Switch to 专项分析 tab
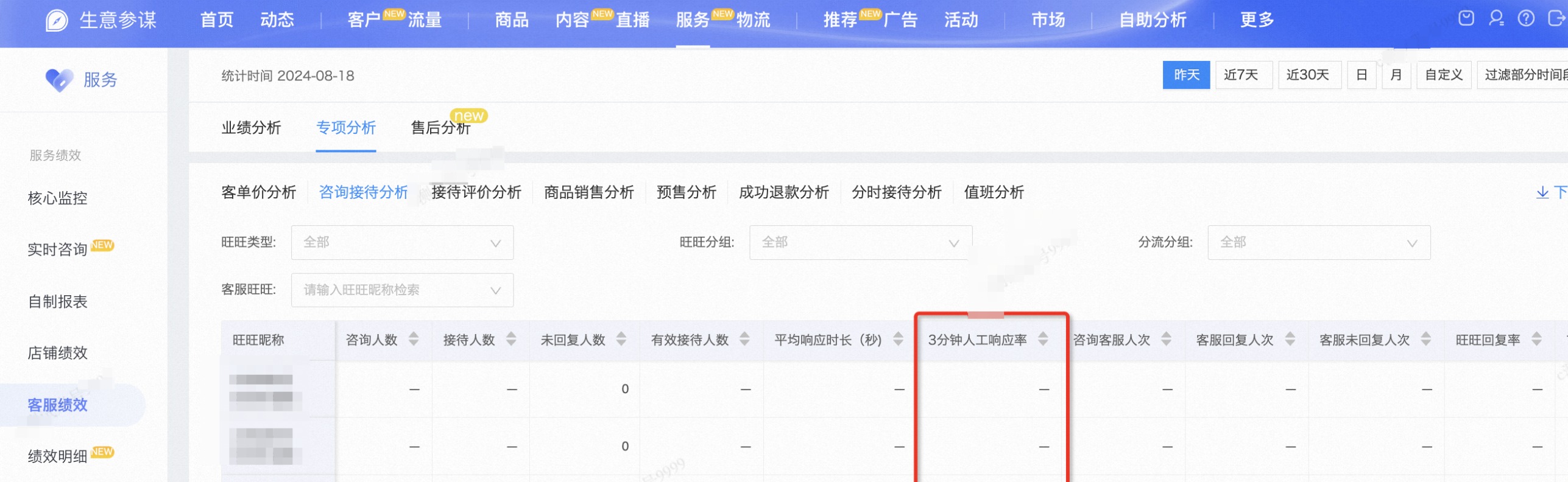The height and width of the screenshot is (482, 1568). [x=346, y=127]
